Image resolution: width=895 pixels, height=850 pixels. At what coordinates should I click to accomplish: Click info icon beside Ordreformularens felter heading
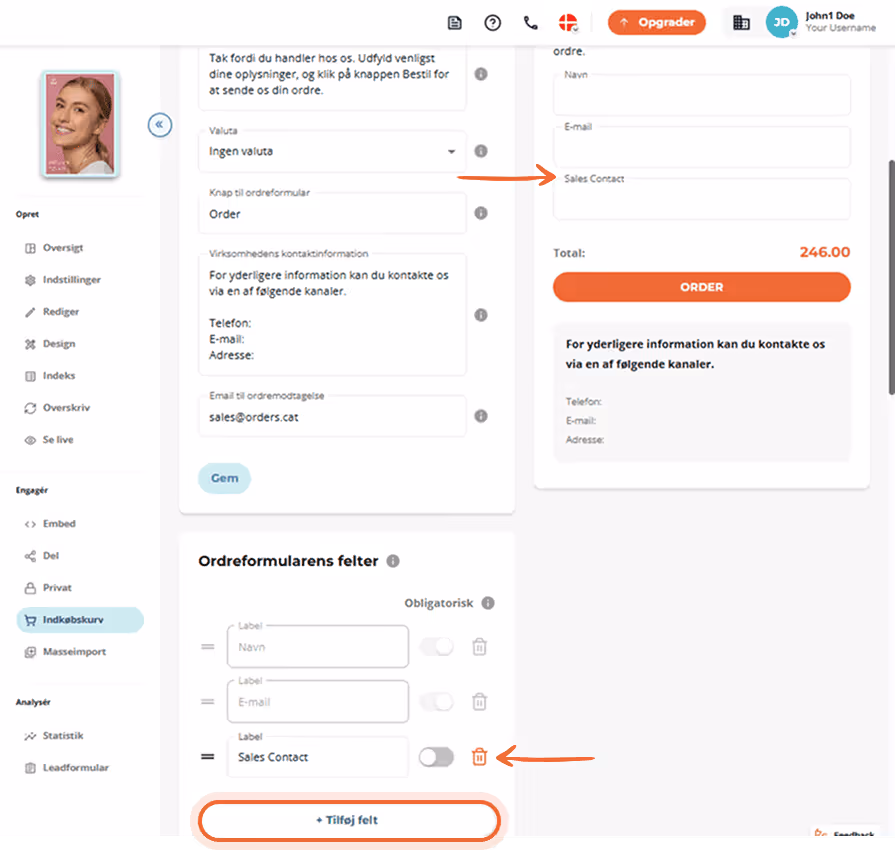point(393,561)
